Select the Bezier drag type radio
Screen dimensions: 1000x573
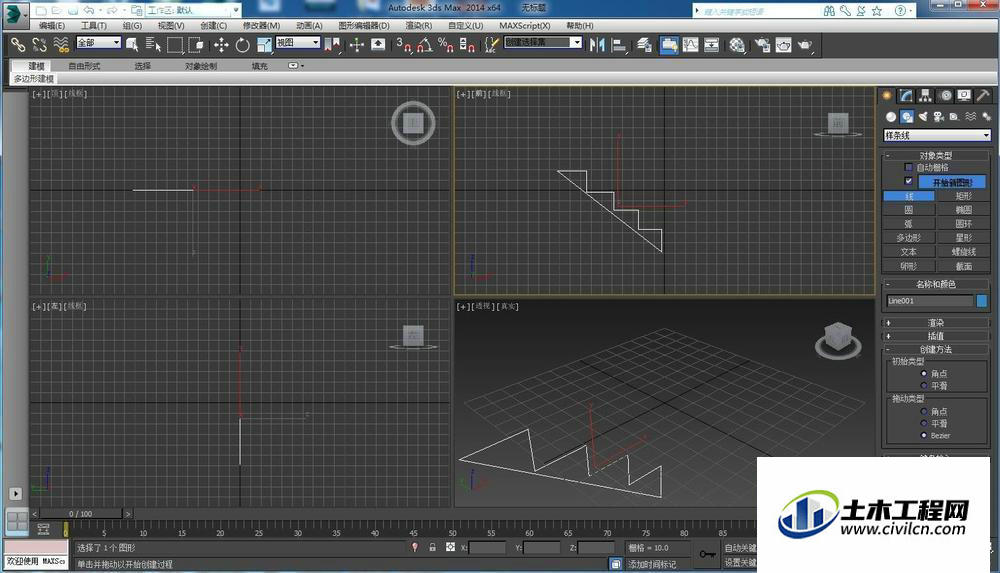[923, 435]
